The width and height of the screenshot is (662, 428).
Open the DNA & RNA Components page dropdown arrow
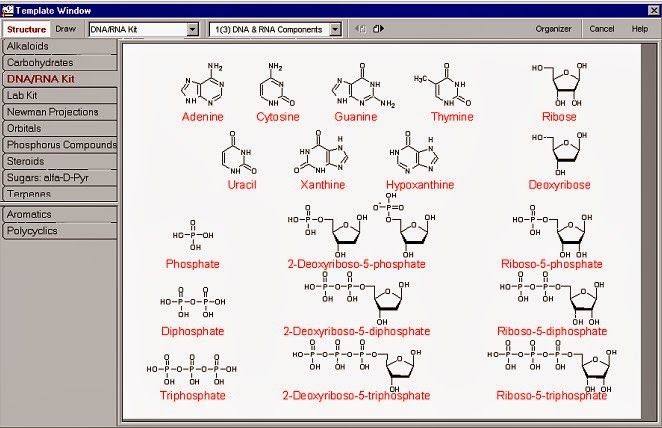point(335,29)
